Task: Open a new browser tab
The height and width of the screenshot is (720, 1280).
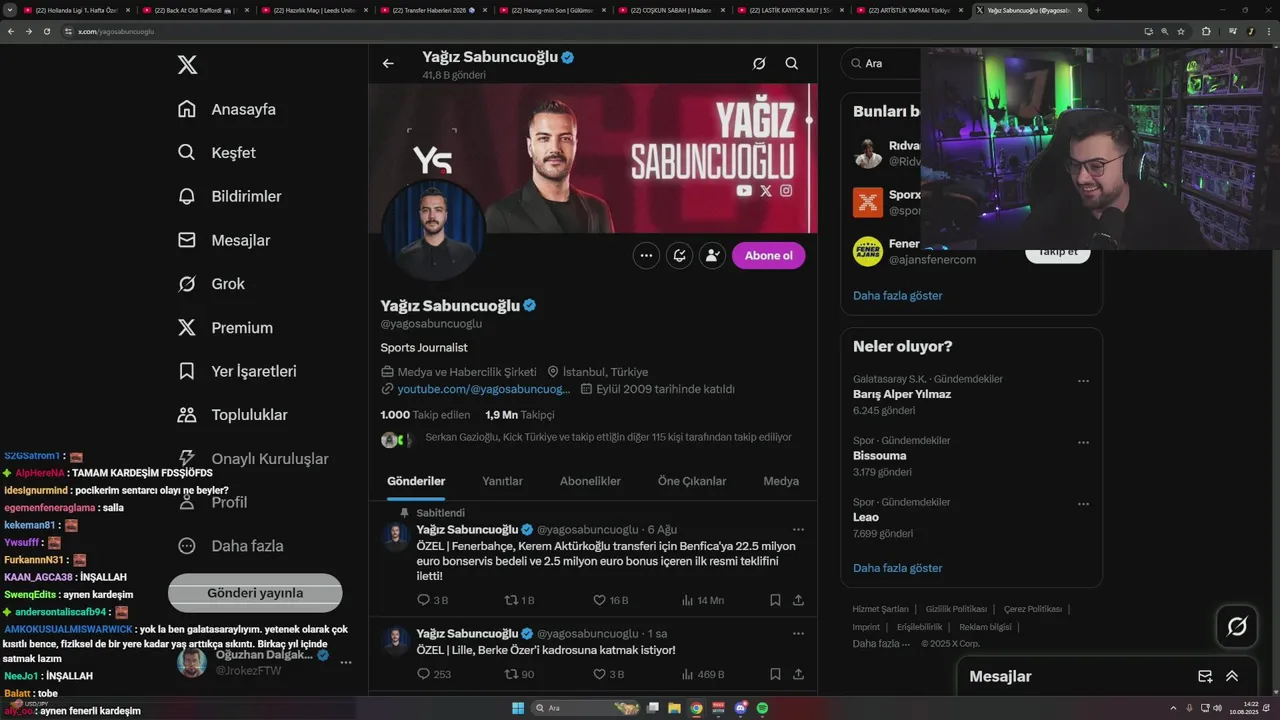Action: (x=1097, y=10)
